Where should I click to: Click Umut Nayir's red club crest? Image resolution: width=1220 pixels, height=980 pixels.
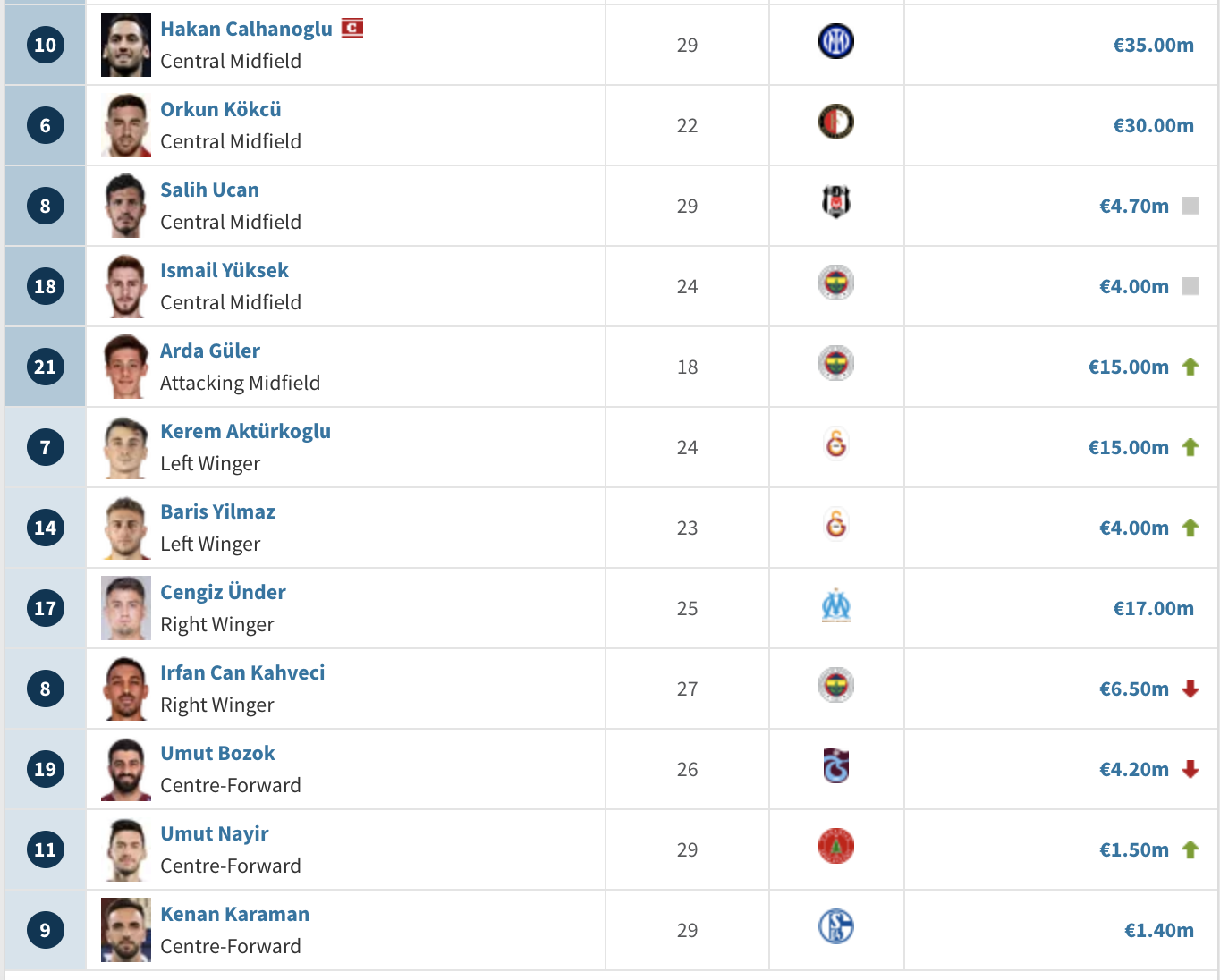tap(836, 846)
